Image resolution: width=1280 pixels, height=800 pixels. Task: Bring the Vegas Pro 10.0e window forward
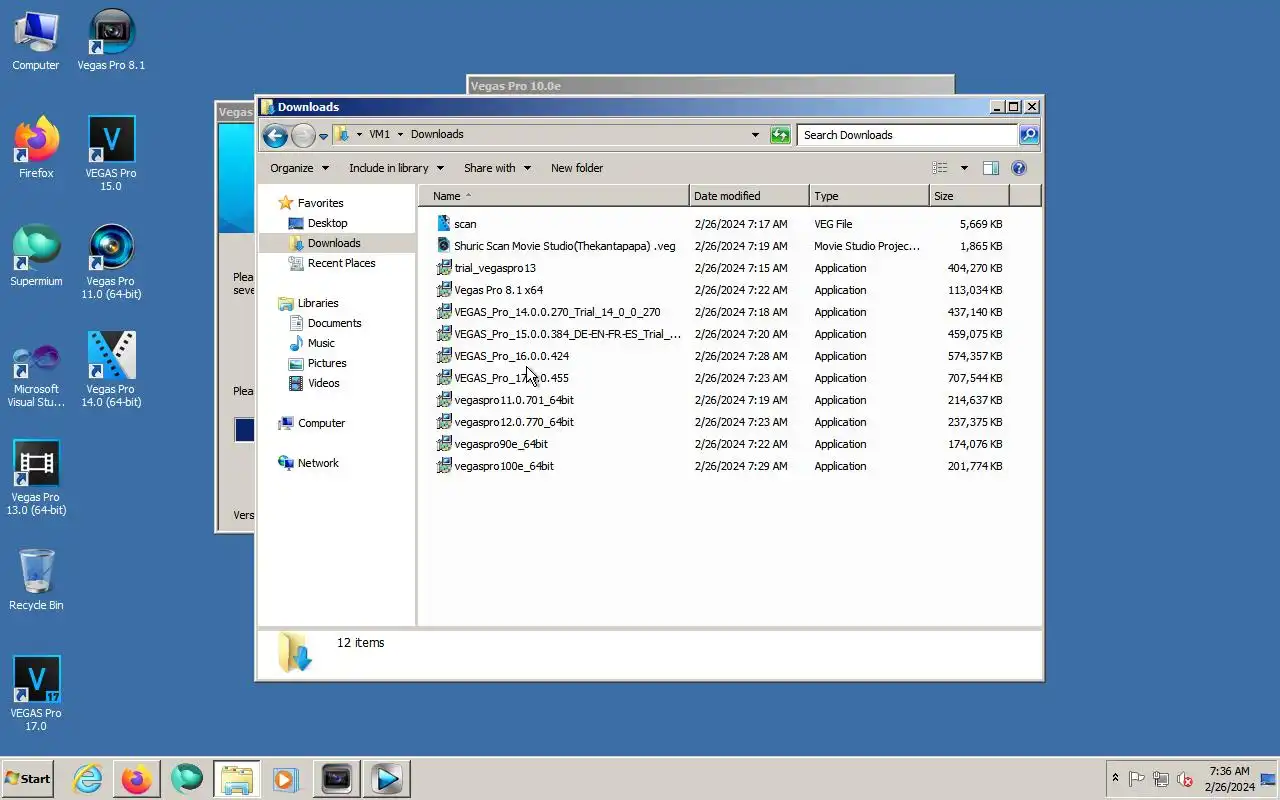pos(710,85)
